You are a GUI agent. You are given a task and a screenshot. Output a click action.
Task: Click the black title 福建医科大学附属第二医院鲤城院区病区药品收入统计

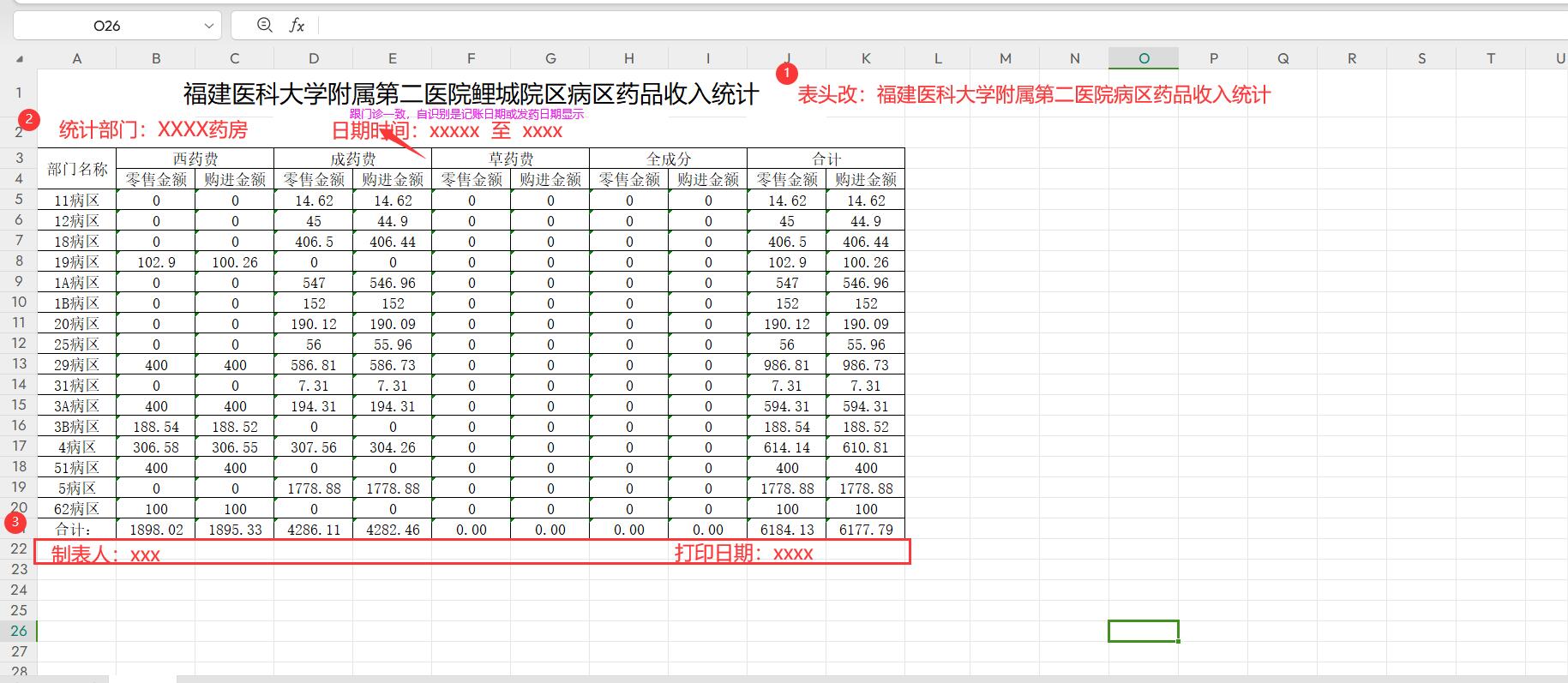[472, 94]
